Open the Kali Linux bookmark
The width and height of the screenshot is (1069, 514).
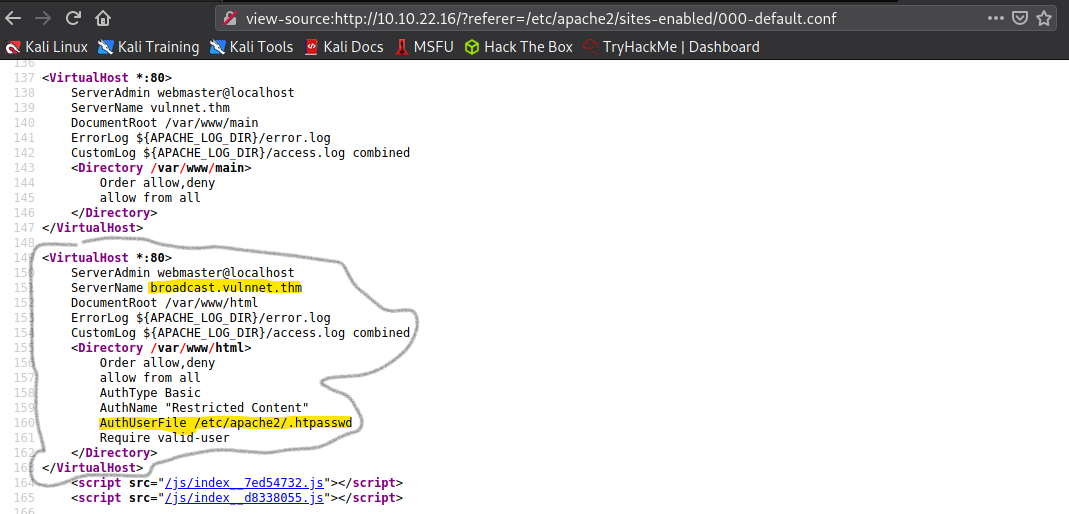coord(47,47)
